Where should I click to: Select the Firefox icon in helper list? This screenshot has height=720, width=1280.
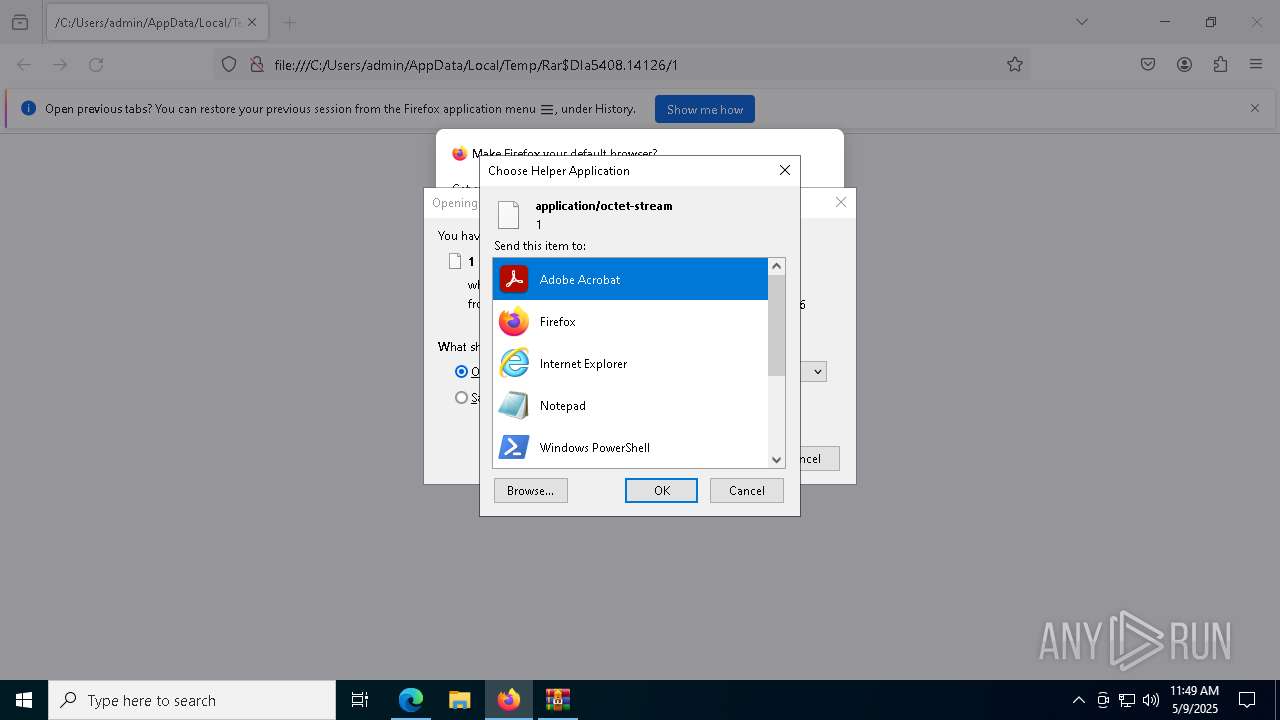514,321
